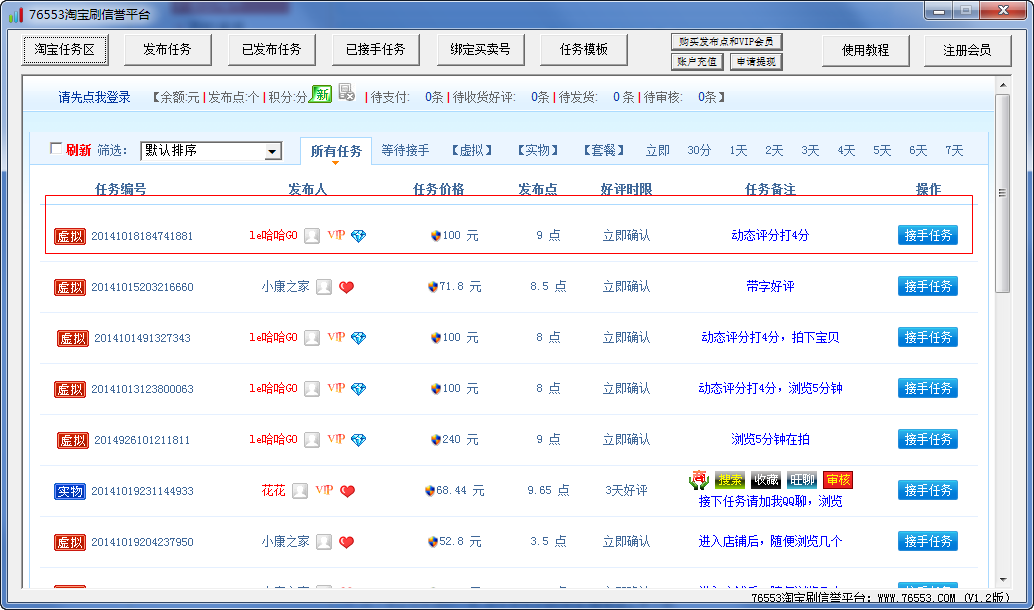Click the green 新 badge beside 积分
The width and height of the screenshot is (1034, 610).
point(322,92)
